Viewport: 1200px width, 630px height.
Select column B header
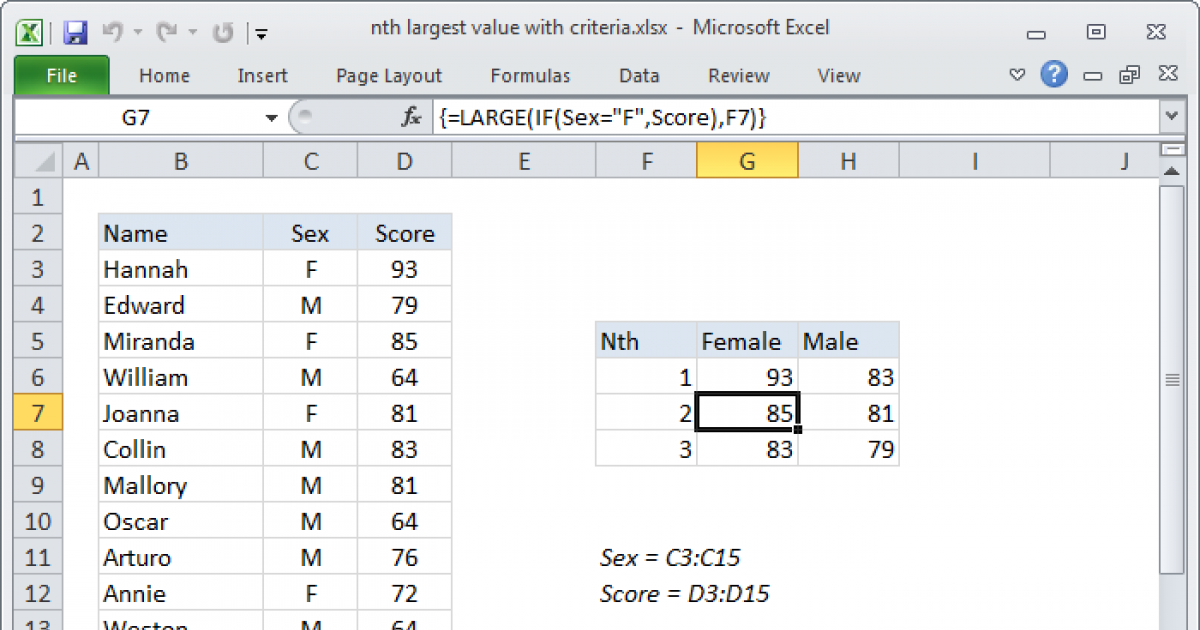click(181, 161)
